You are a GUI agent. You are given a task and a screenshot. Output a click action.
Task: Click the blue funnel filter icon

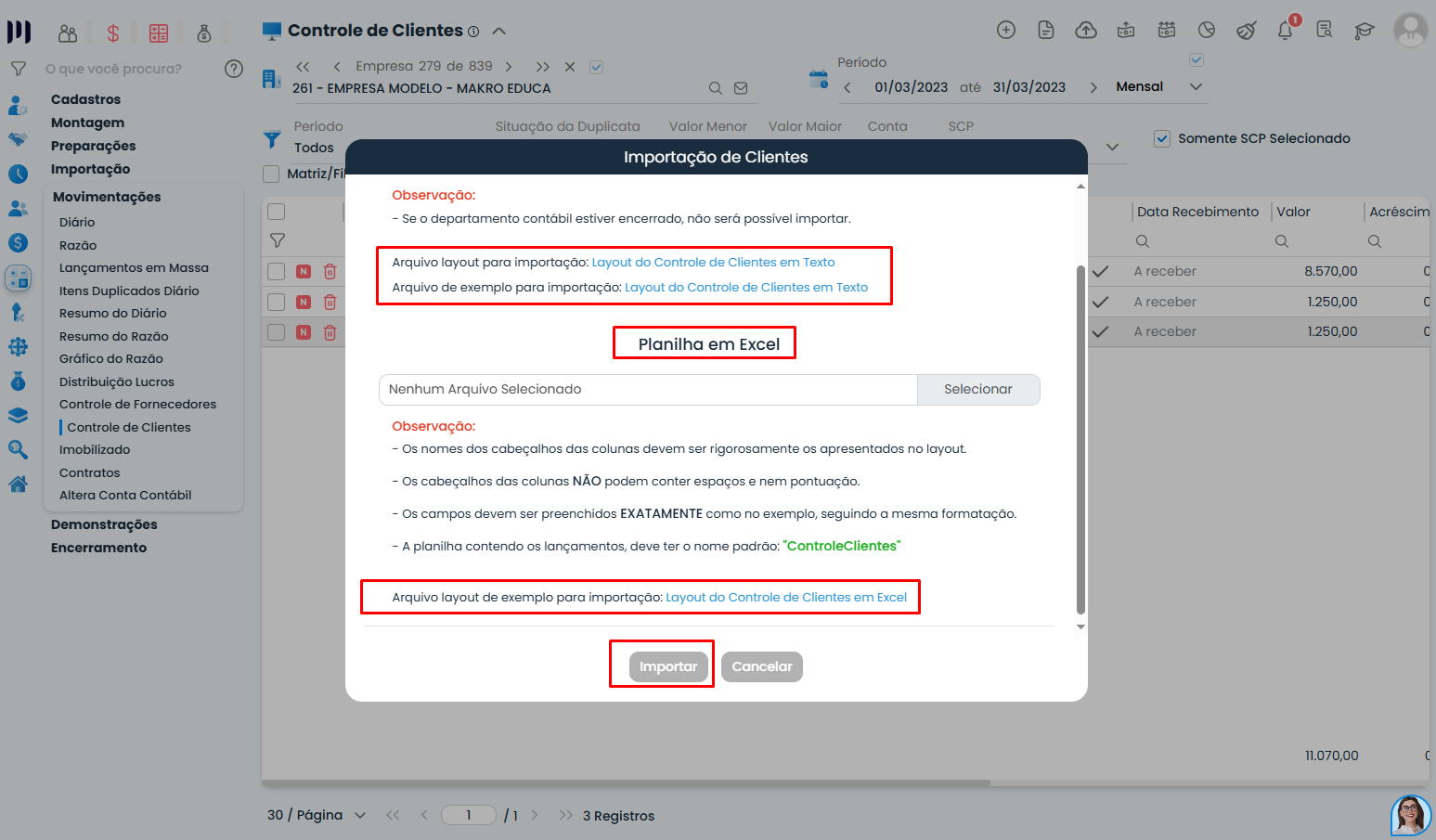point(272,139)
